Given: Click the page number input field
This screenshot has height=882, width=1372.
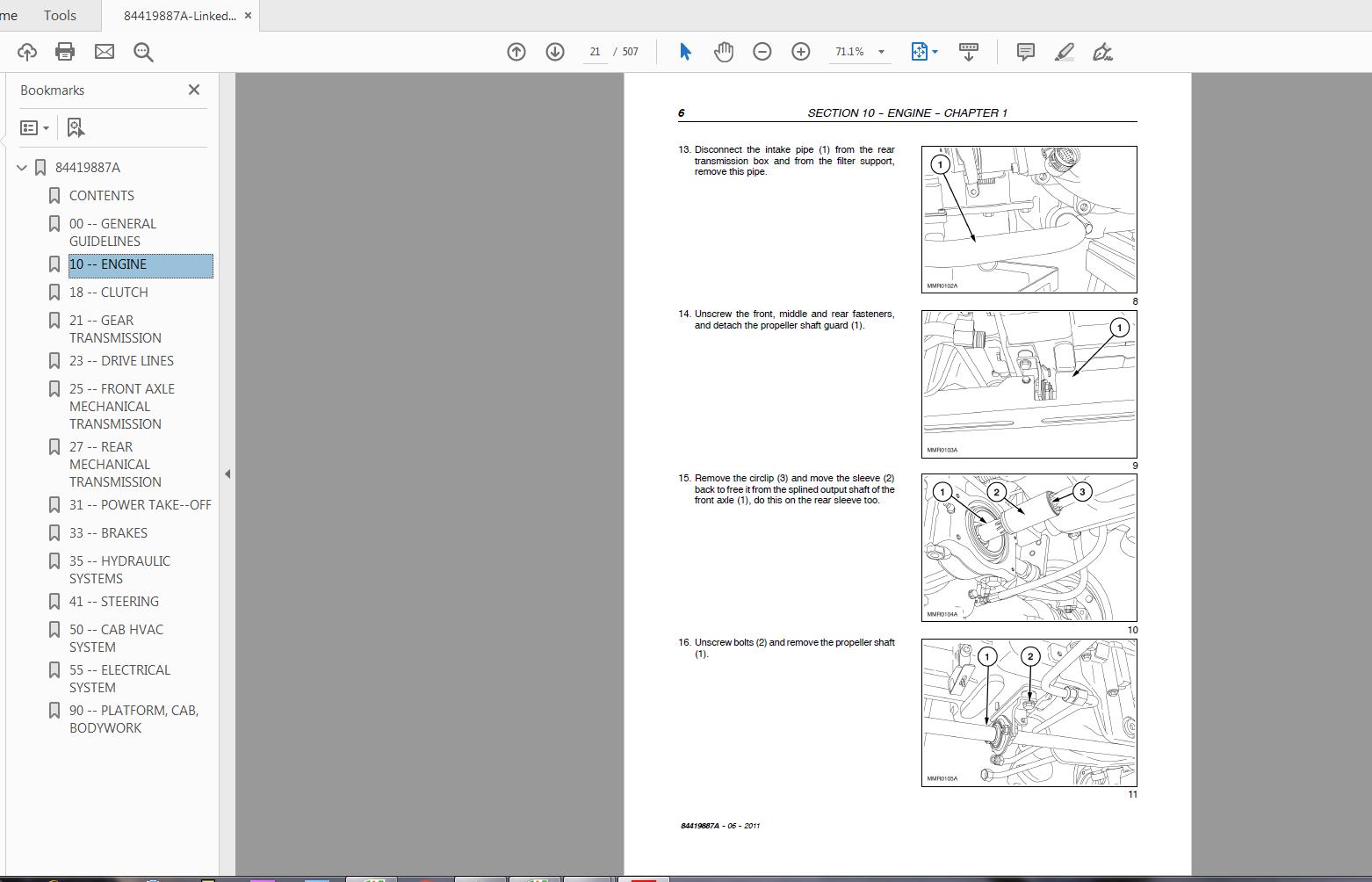Looking at the screenshot, I should (595, 51).
